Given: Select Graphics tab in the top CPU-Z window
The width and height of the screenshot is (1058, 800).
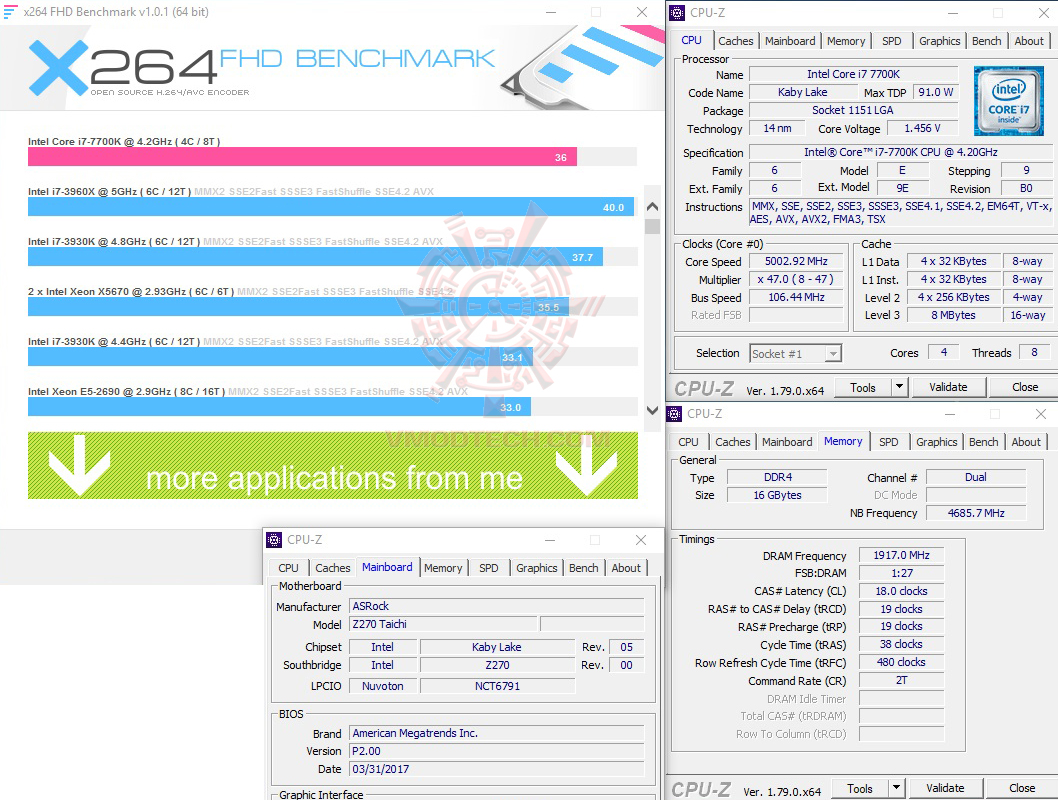Looking at the screenshot, I should [939, 41].
